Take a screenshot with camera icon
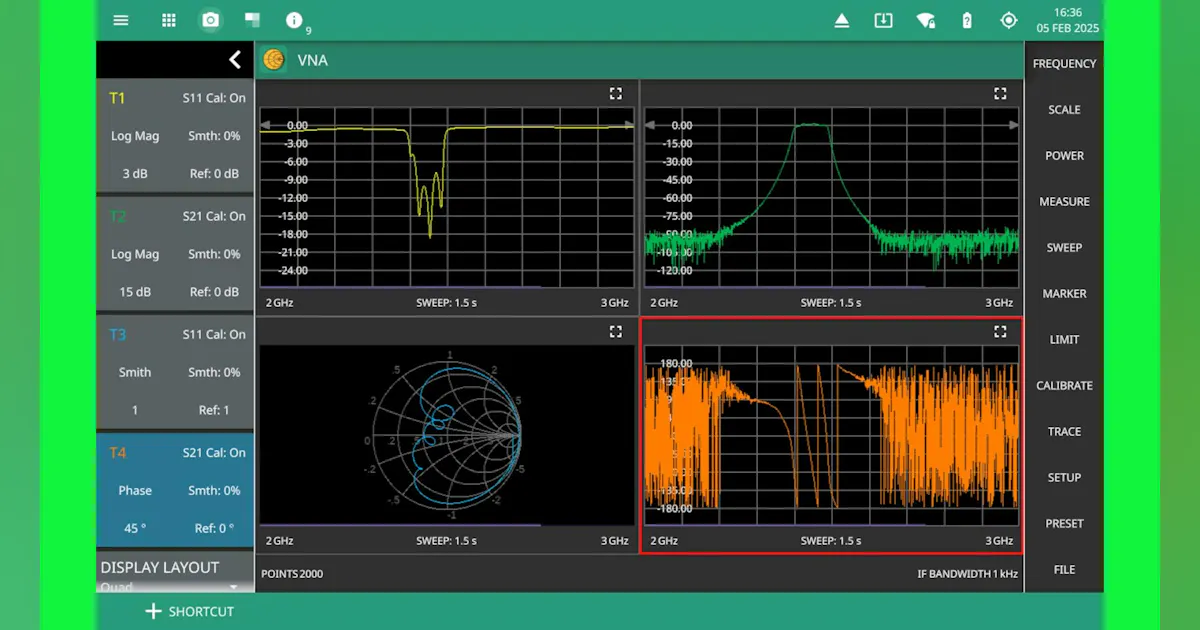Image resolution: width=1200 pixels, height=630 pixels. click(x=210, y=20)
